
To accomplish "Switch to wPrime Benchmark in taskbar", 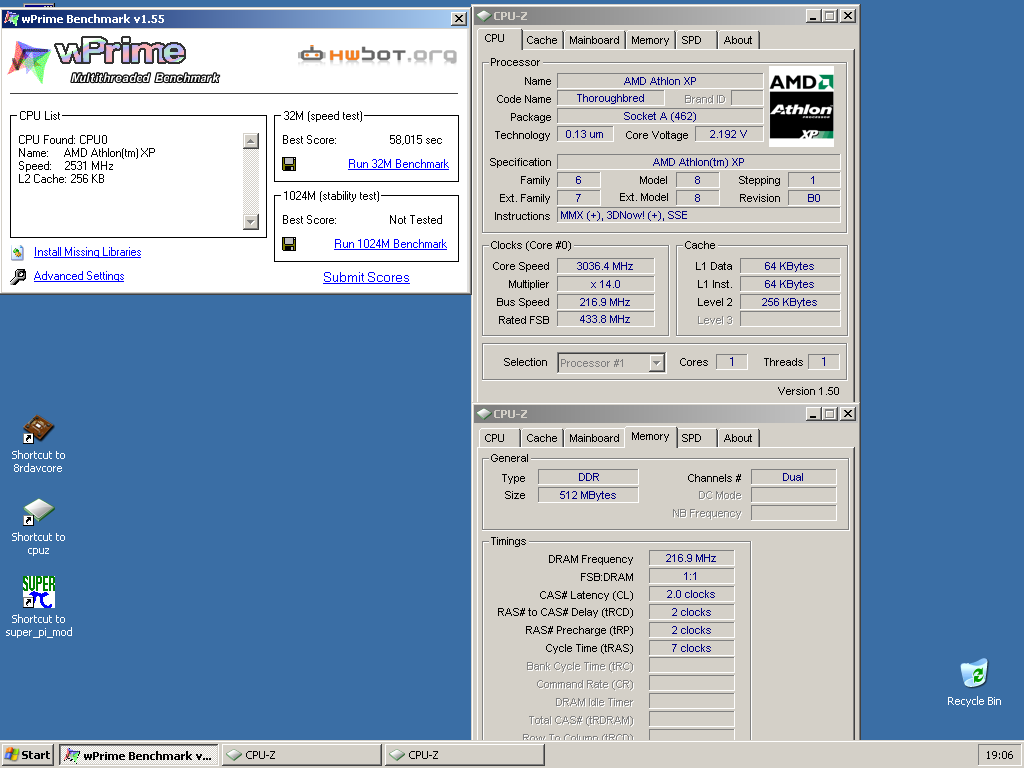I will point(139,755).
